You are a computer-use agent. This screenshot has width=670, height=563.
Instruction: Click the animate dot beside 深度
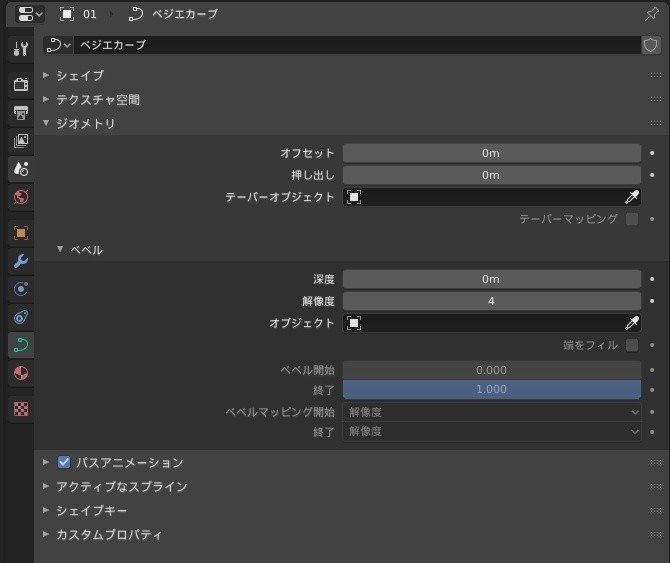(x=652, y=279)
